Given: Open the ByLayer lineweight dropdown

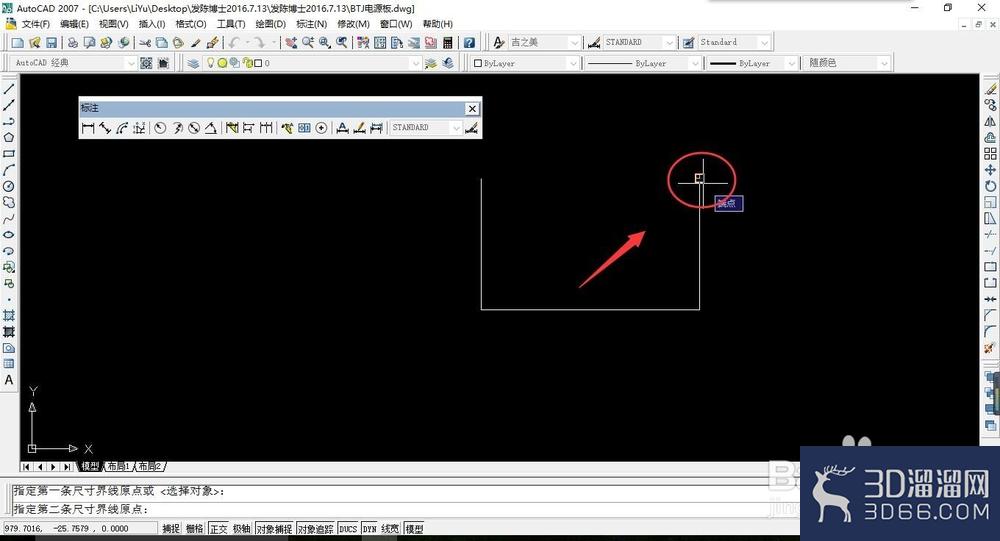Looking at the screenshot, I should [791, 63].
